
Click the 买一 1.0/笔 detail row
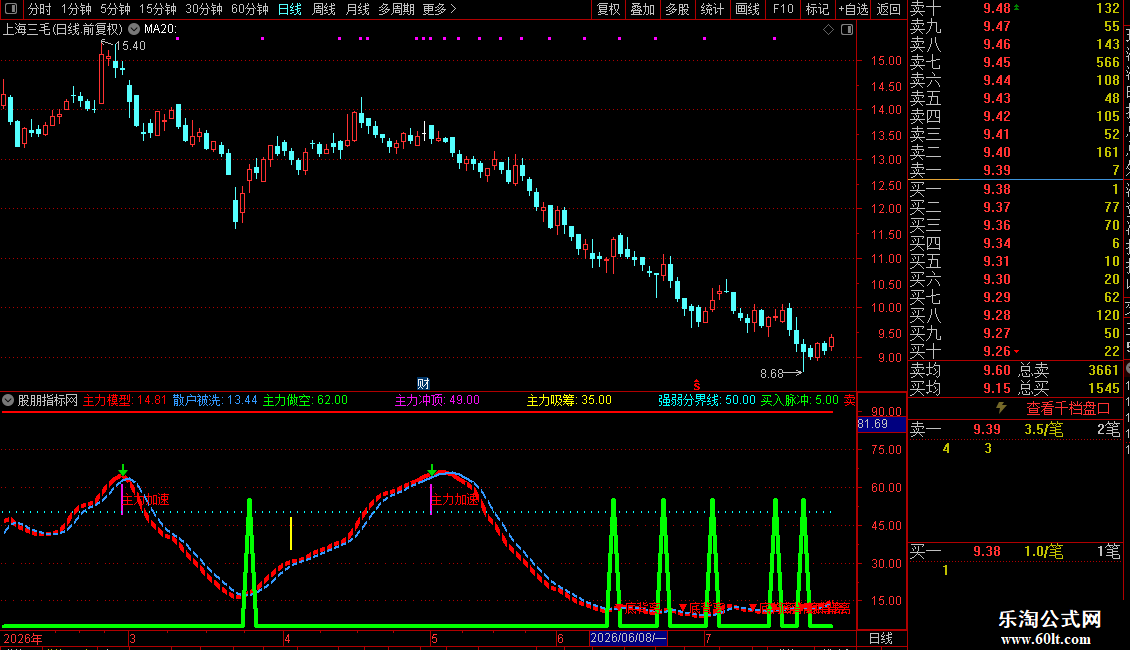[x=1015, y=552]
